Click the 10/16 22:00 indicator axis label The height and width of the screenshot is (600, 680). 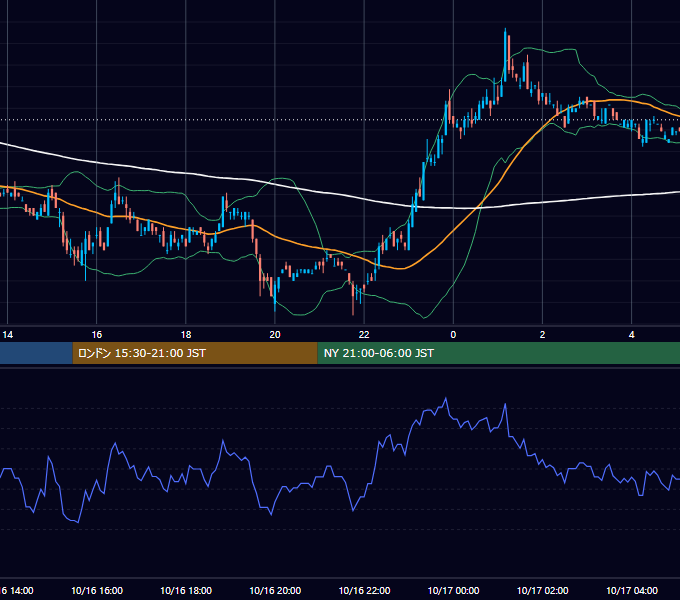[x=364, y=590]
